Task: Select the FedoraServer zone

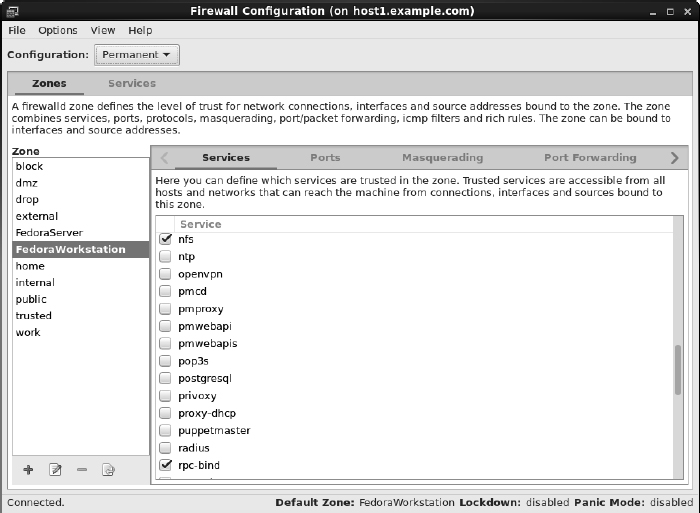Action: pos(81,233)
